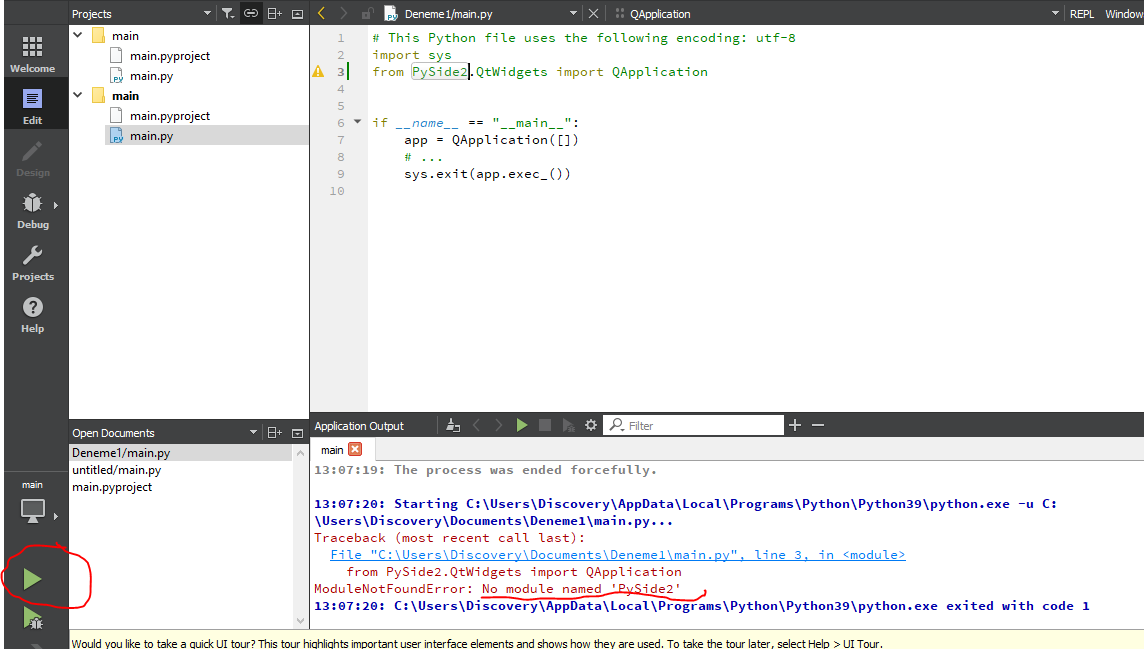The image size is (1144, 649).
Task: Click line number 7 in the gutter
Action: 341,140
